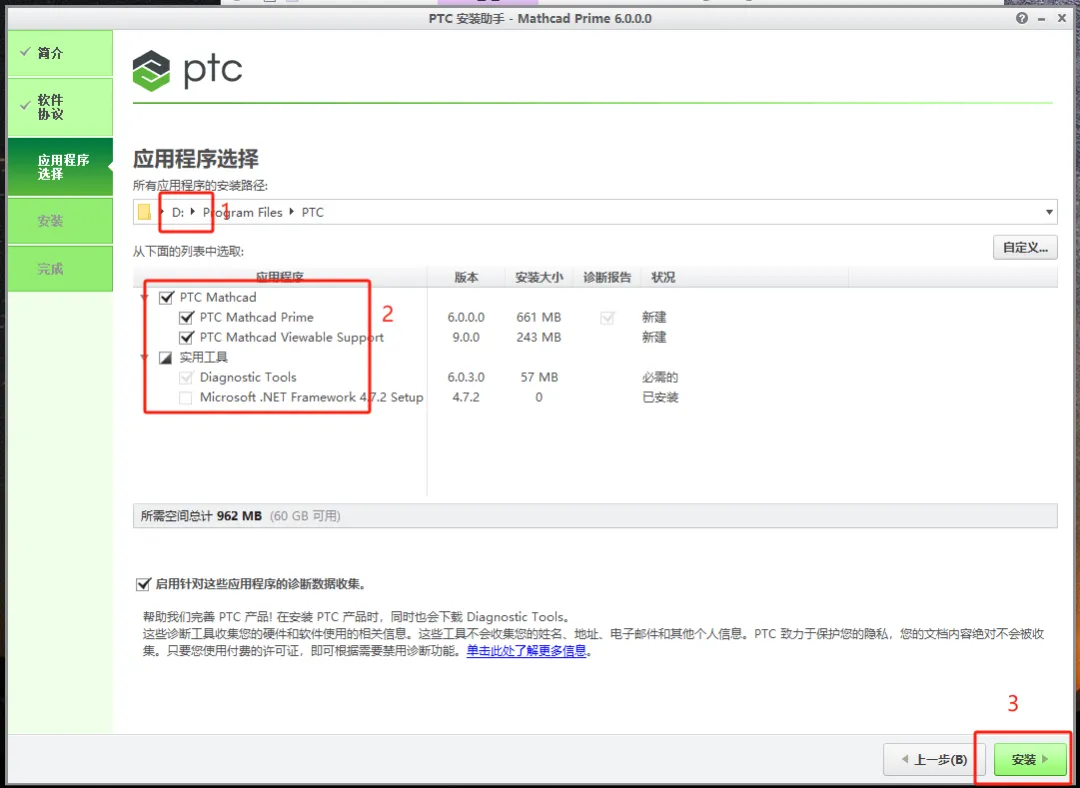The image size is (1080, 788).
Task: Click the 243 MB size cell
Action: coord(539,338)
